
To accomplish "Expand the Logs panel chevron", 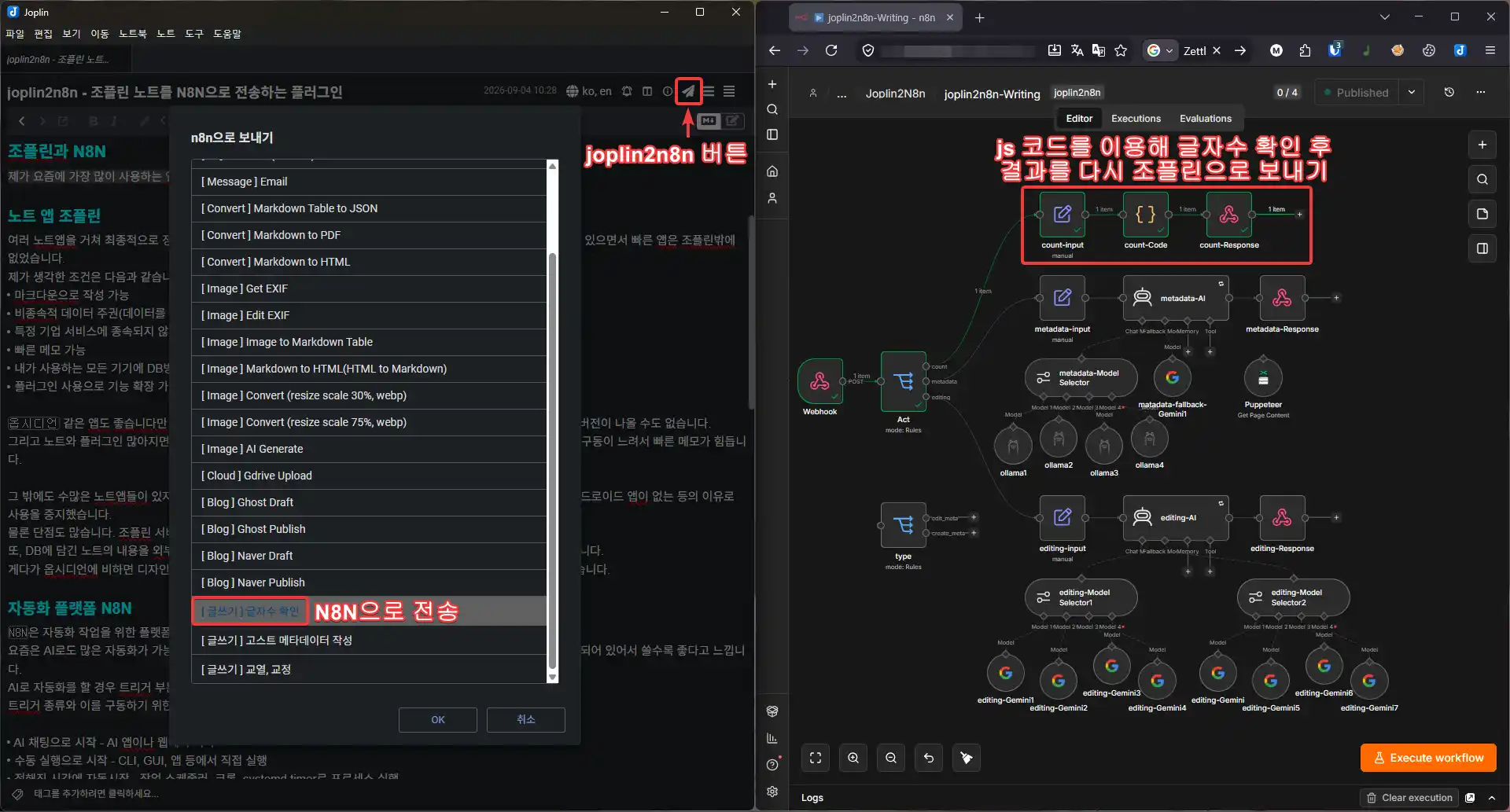I will click(1491, 798).
